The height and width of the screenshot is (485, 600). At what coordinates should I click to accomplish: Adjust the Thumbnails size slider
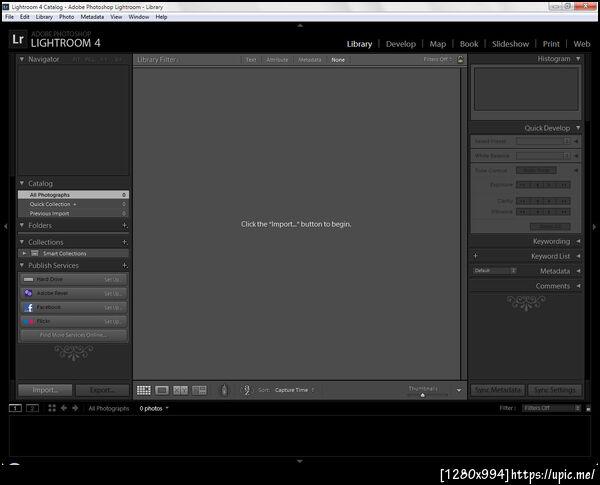(x=422, y=395)
